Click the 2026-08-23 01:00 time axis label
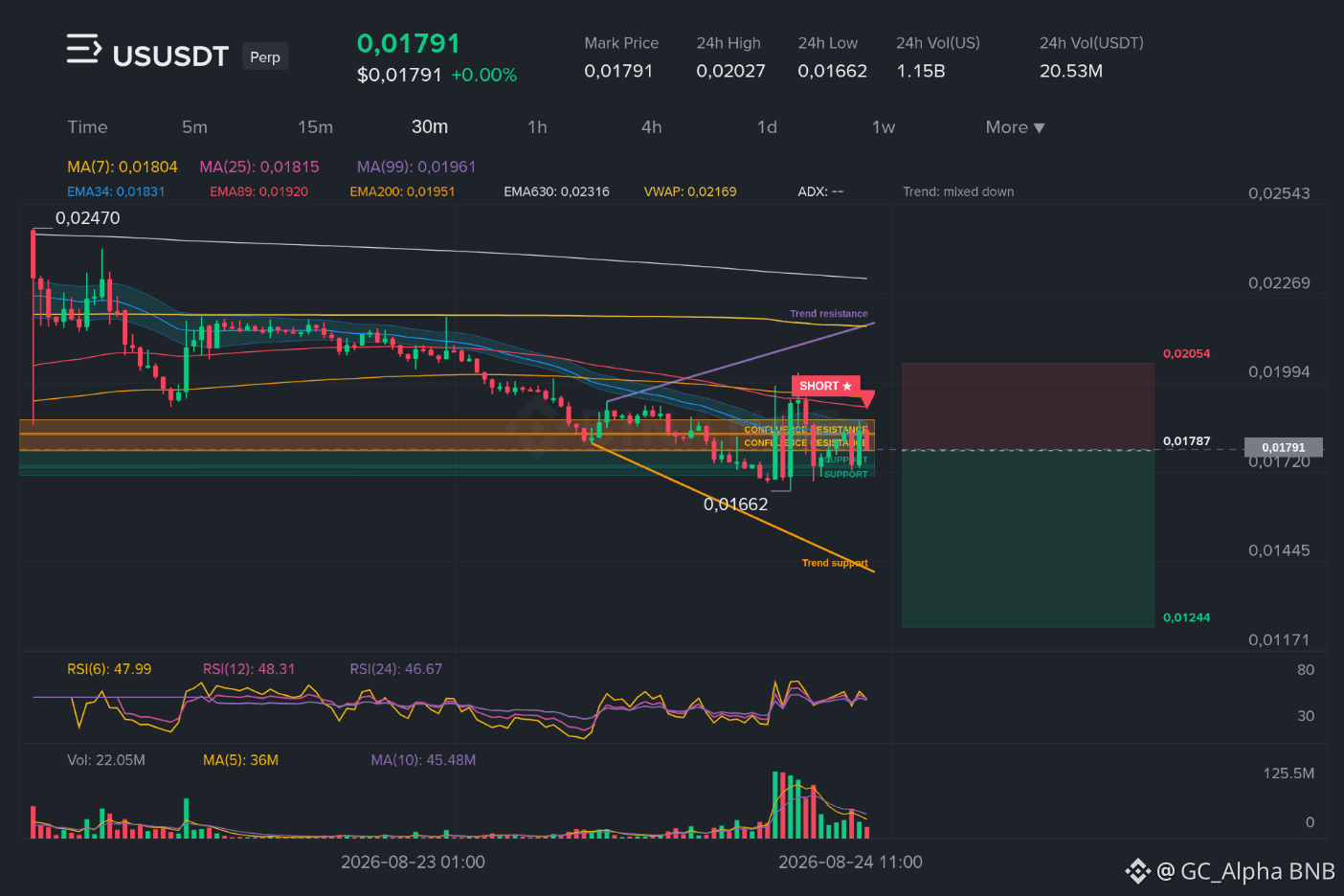The image size is (1344, 896). [413, 862]
